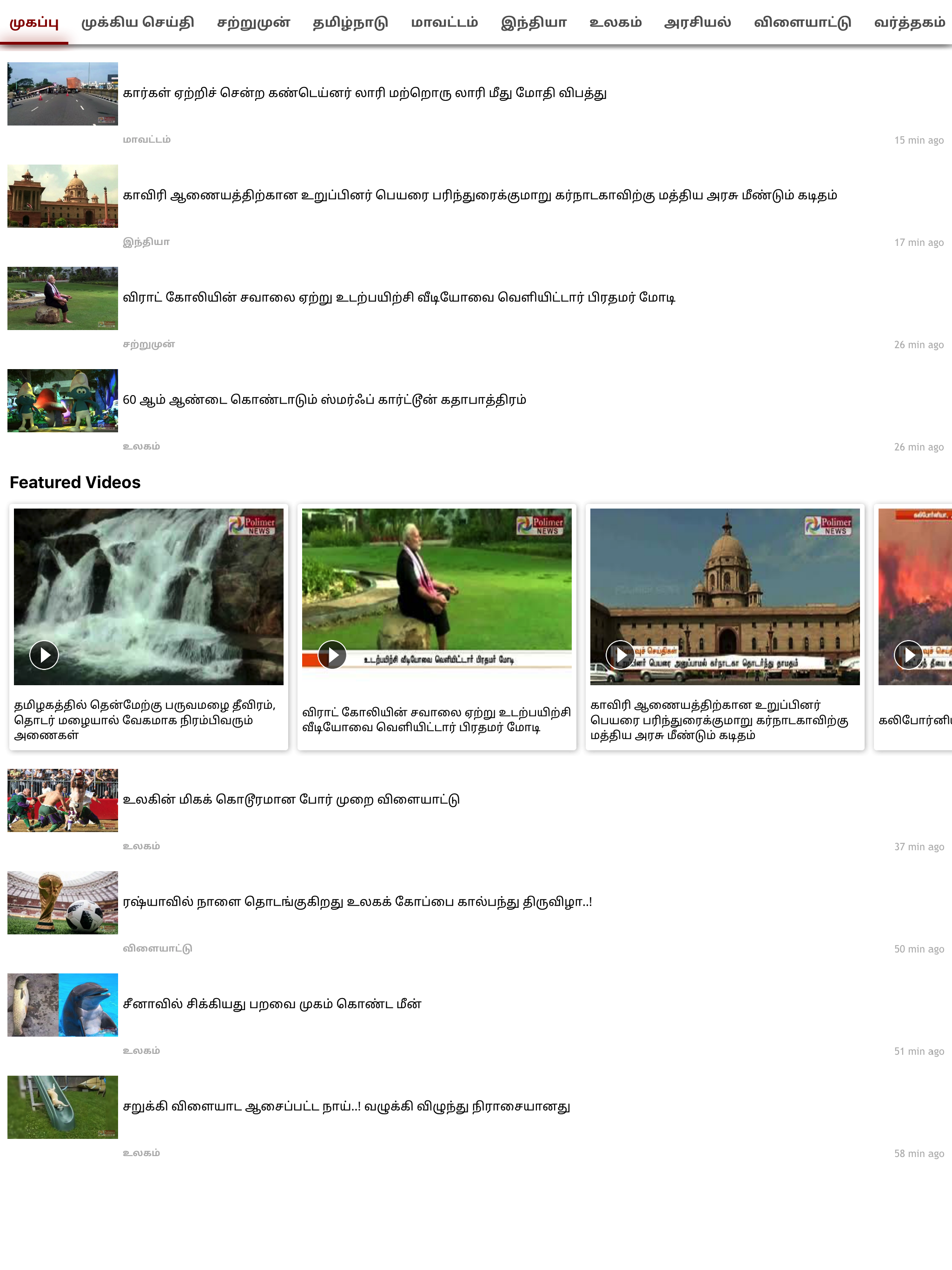Click விளையாட்டு label under World Cup story

157,948
